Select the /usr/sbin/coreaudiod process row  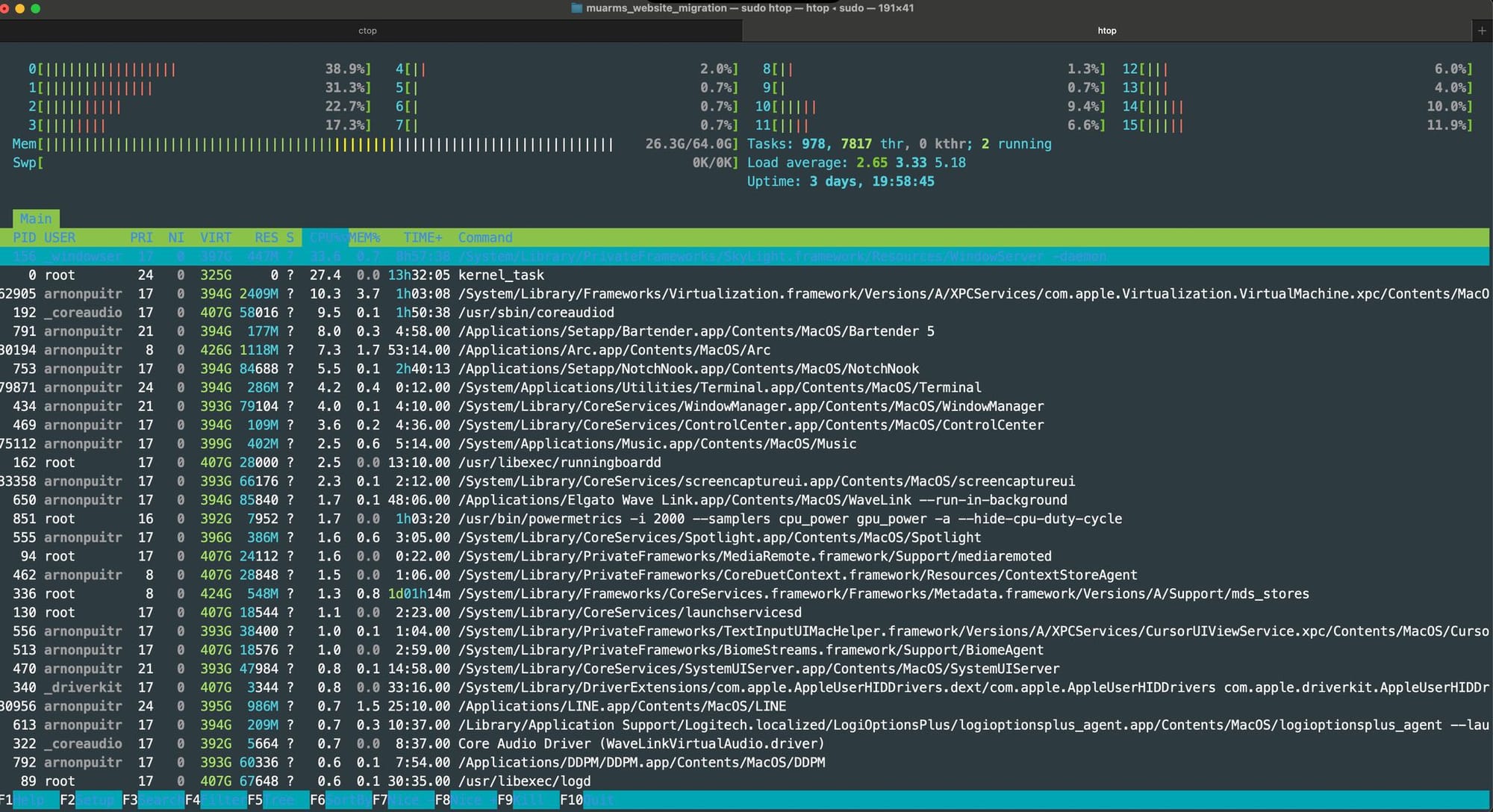point(745,312)
